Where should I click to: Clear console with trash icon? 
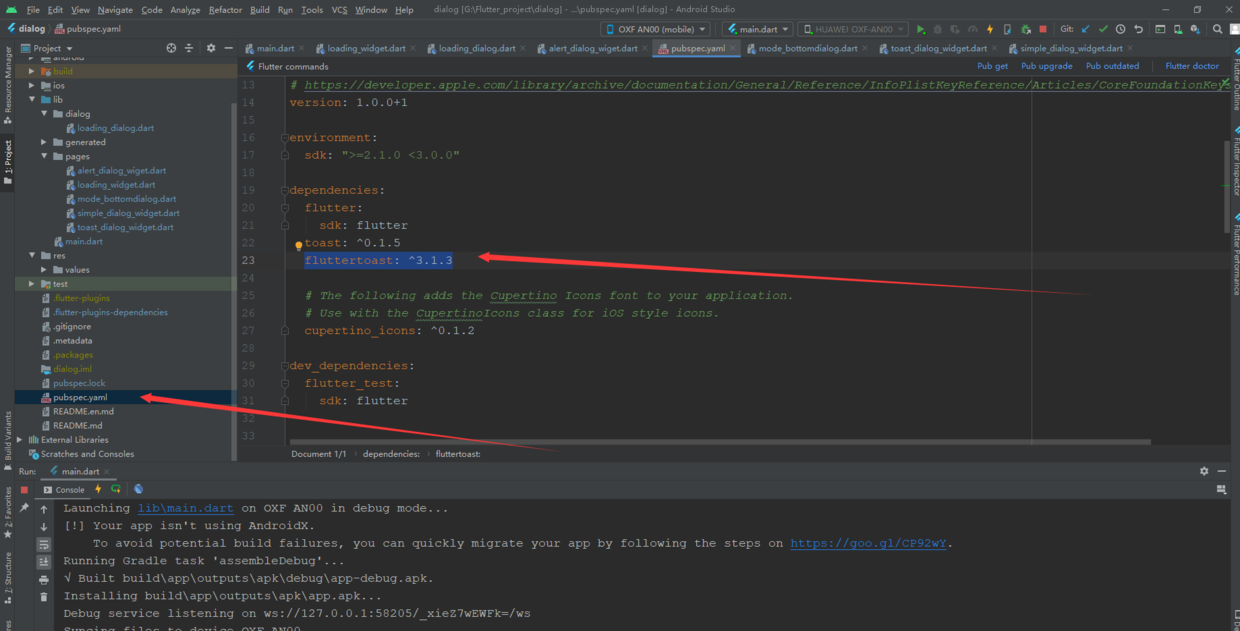(x=44, y=597)
